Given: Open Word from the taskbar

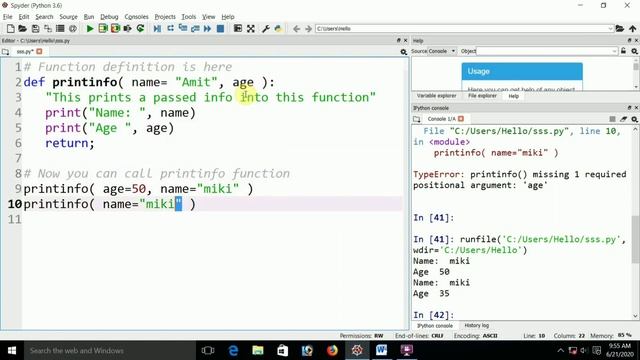Looking at the screenshot, I should pyautogui.click(x=381, y=350).
